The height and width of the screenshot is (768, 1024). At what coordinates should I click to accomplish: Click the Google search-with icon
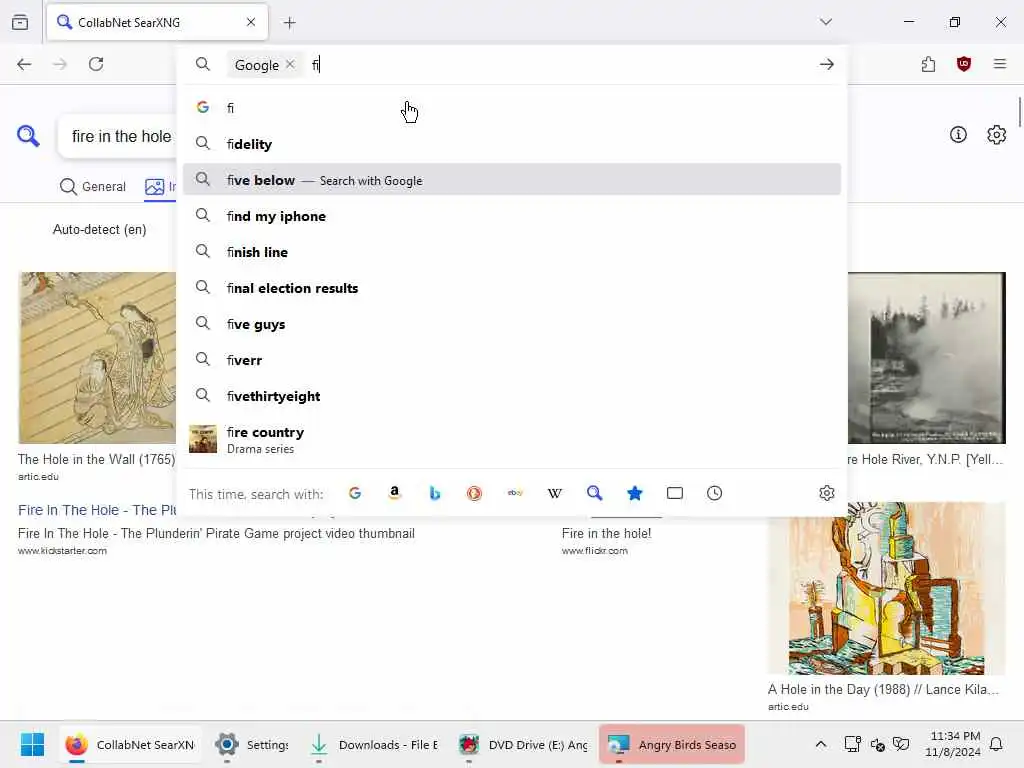355,493
